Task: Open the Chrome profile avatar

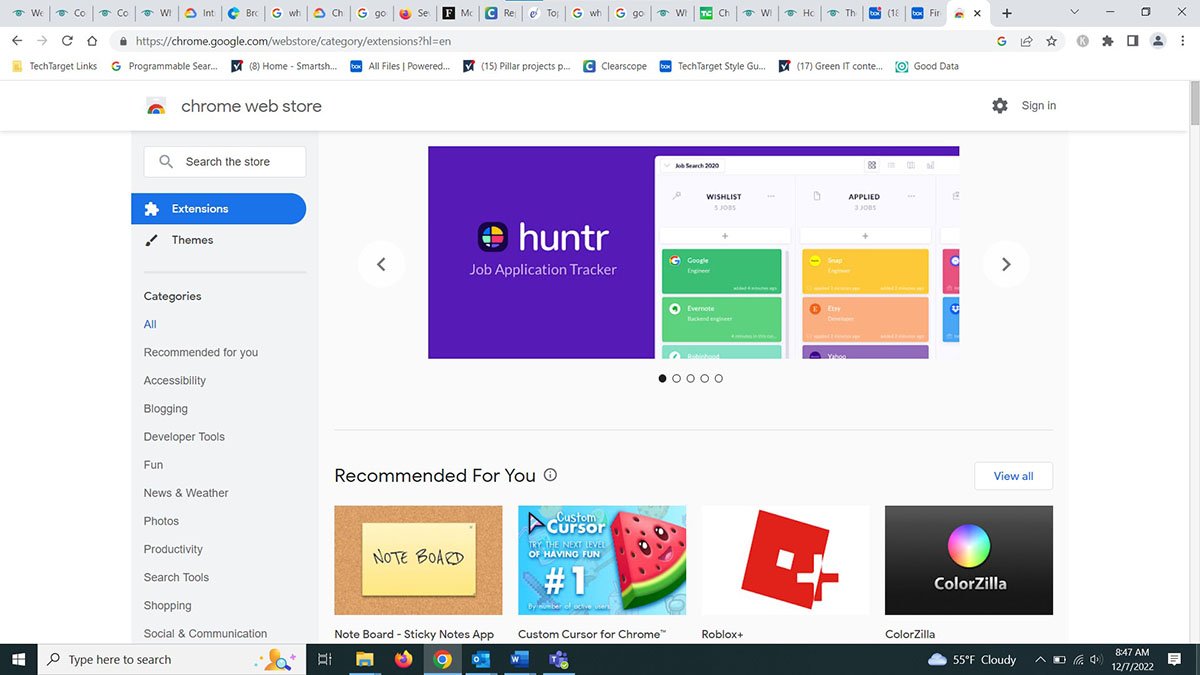Action: point(1158,41)
